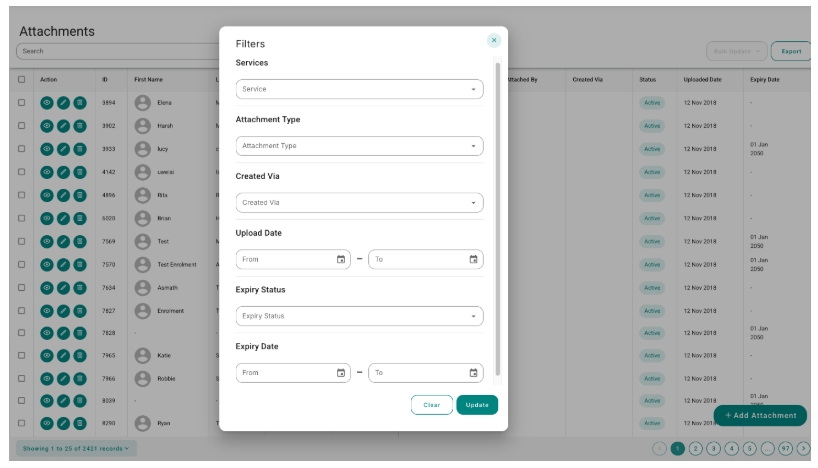Check the row checkbox for ID 3933
Viewport: 818px width, 468px height.
click(21, 149)
